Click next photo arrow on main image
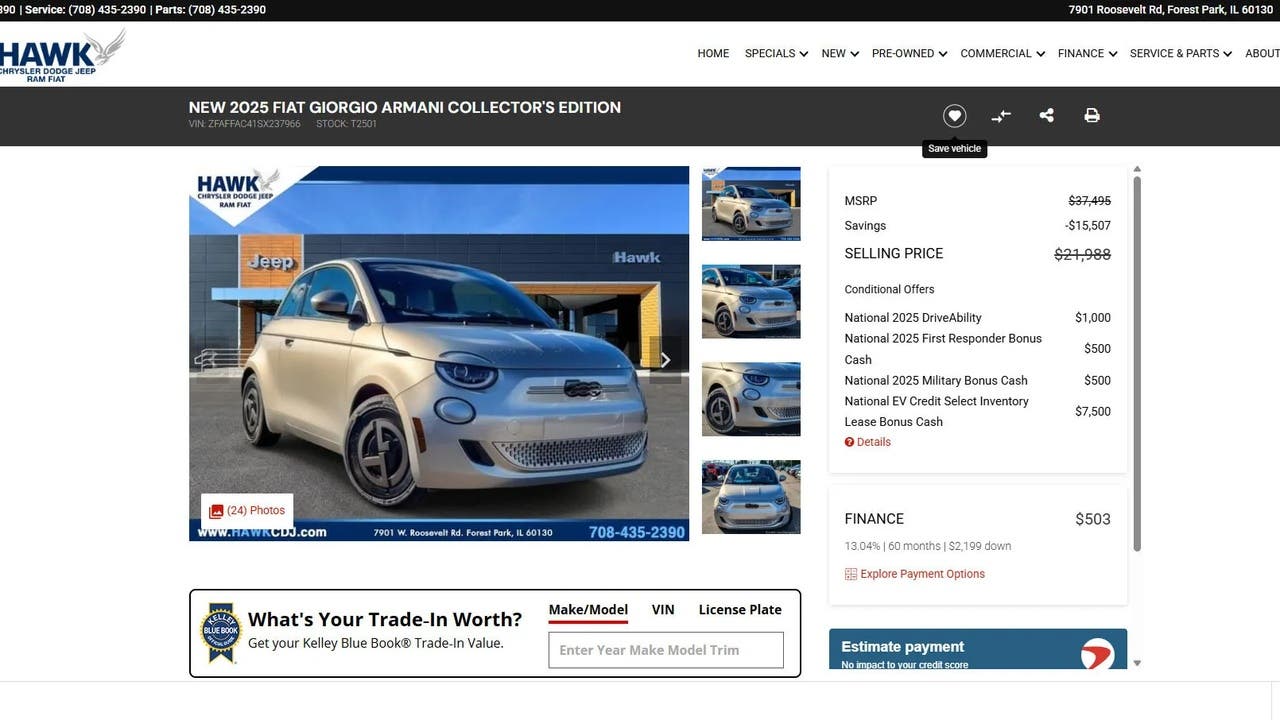 click(665, 360)
